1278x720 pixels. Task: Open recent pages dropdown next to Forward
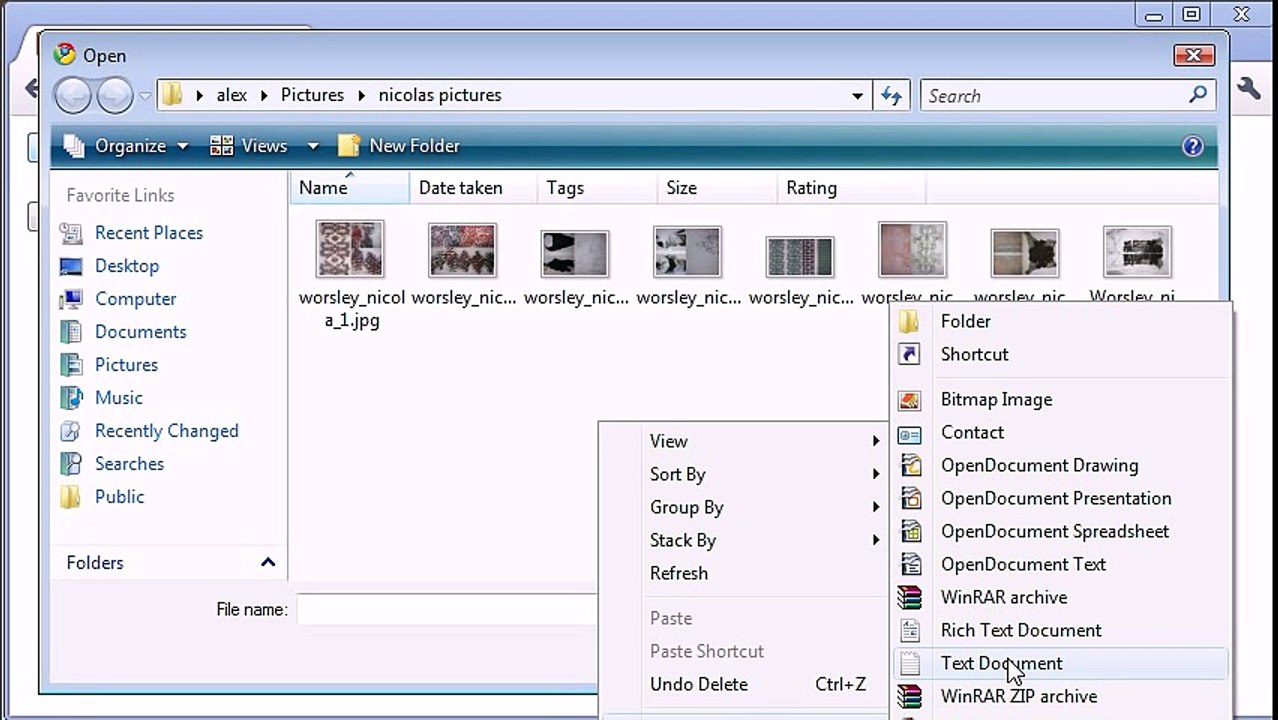[x=145, y=96]
